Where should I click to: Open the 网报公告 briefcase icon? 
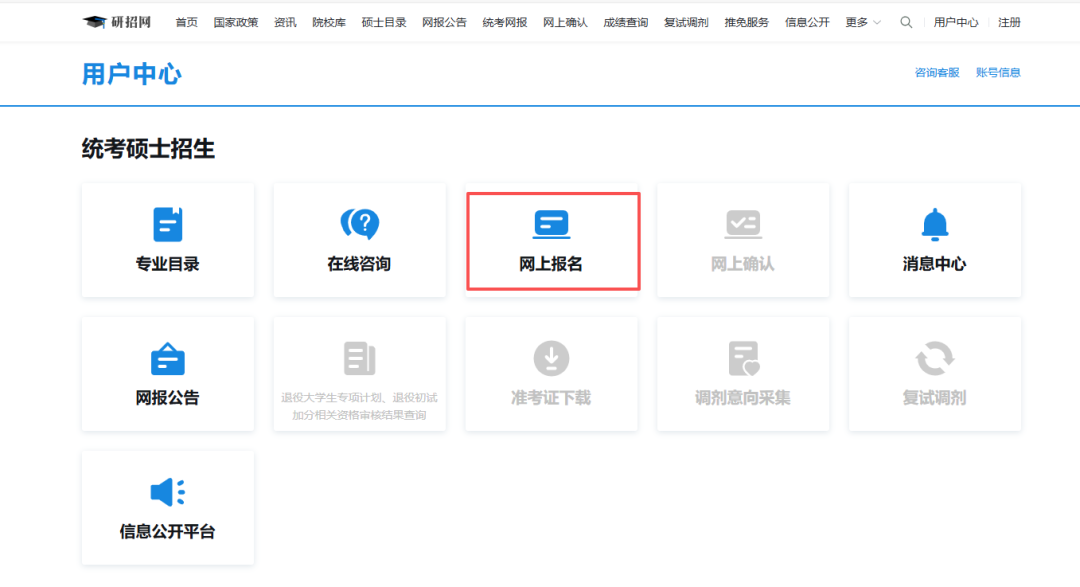point(167,358)
